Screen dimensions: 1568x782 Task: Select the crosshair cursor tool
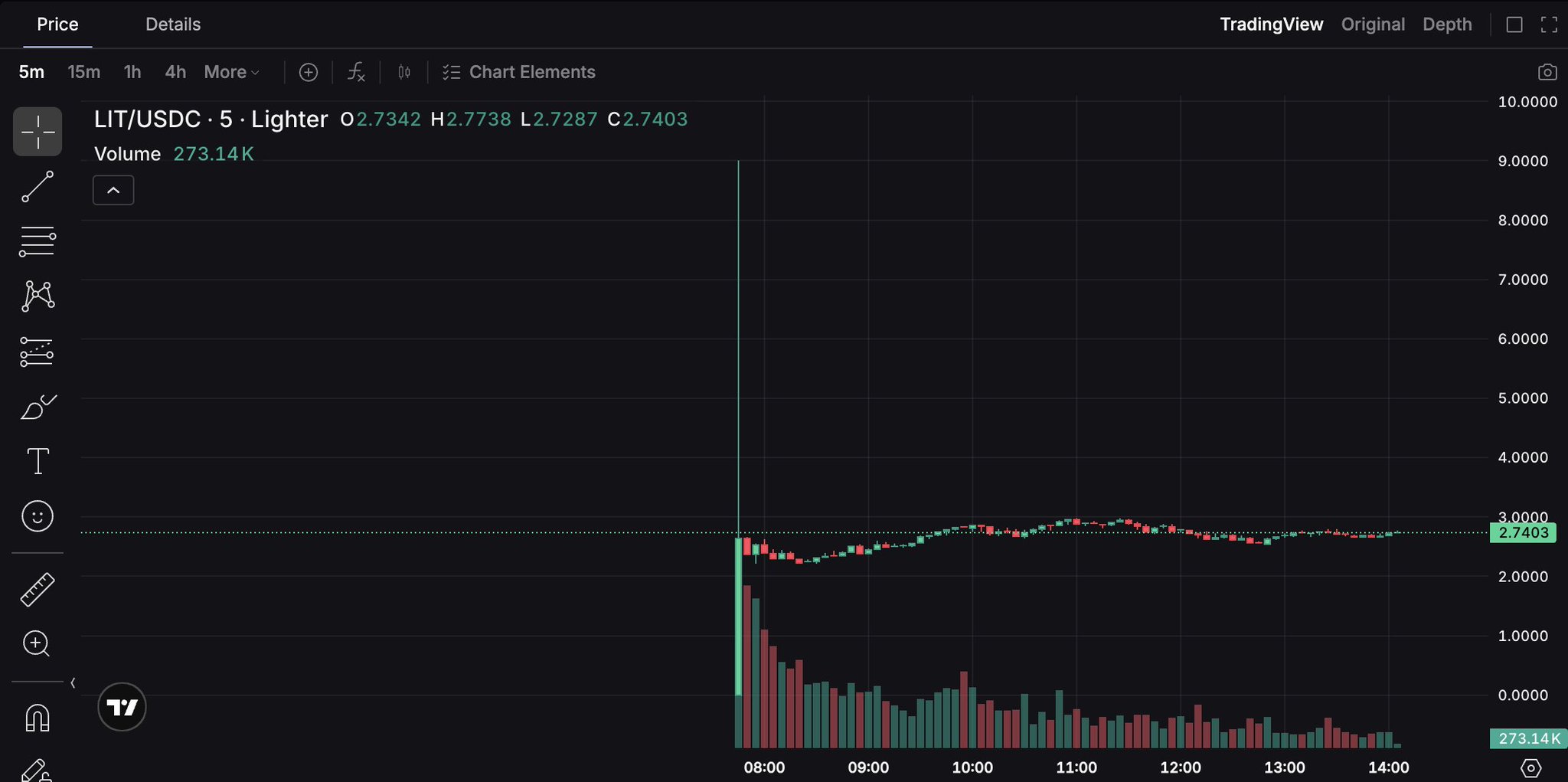coord(38,132)
